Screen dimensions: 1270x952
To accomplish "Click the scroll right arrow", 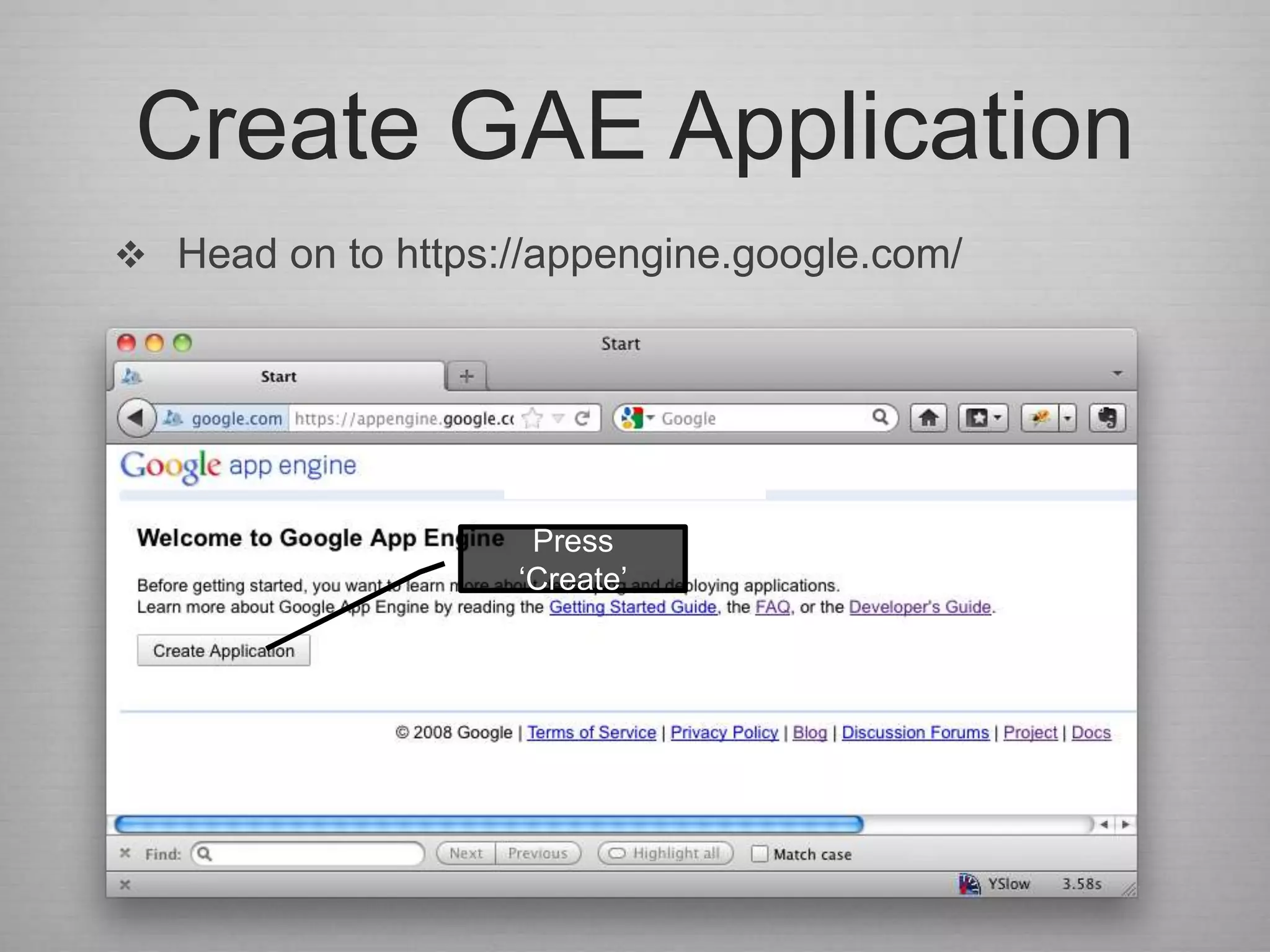I will [1126, 824].
